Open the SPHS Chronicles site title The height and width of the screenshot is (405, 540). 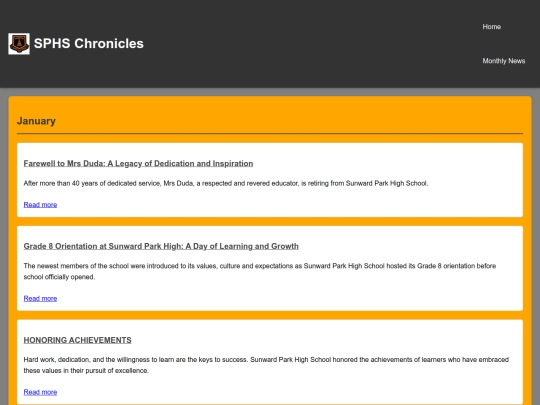pyautogui.click(x=89, y=44)
